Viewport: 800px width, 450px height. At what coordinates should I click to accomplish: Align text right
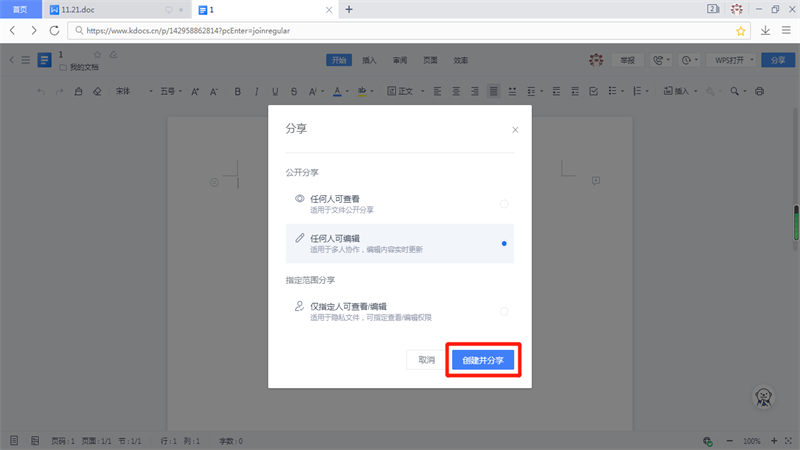[x=474, y=91]
